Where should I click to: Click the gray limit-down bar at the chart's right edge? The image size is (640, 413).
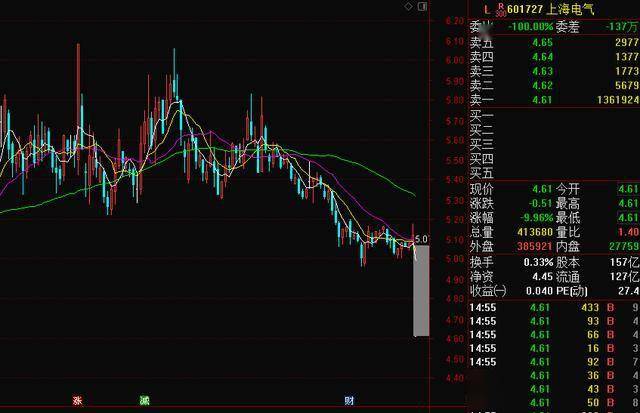click(x=421, y=291)
